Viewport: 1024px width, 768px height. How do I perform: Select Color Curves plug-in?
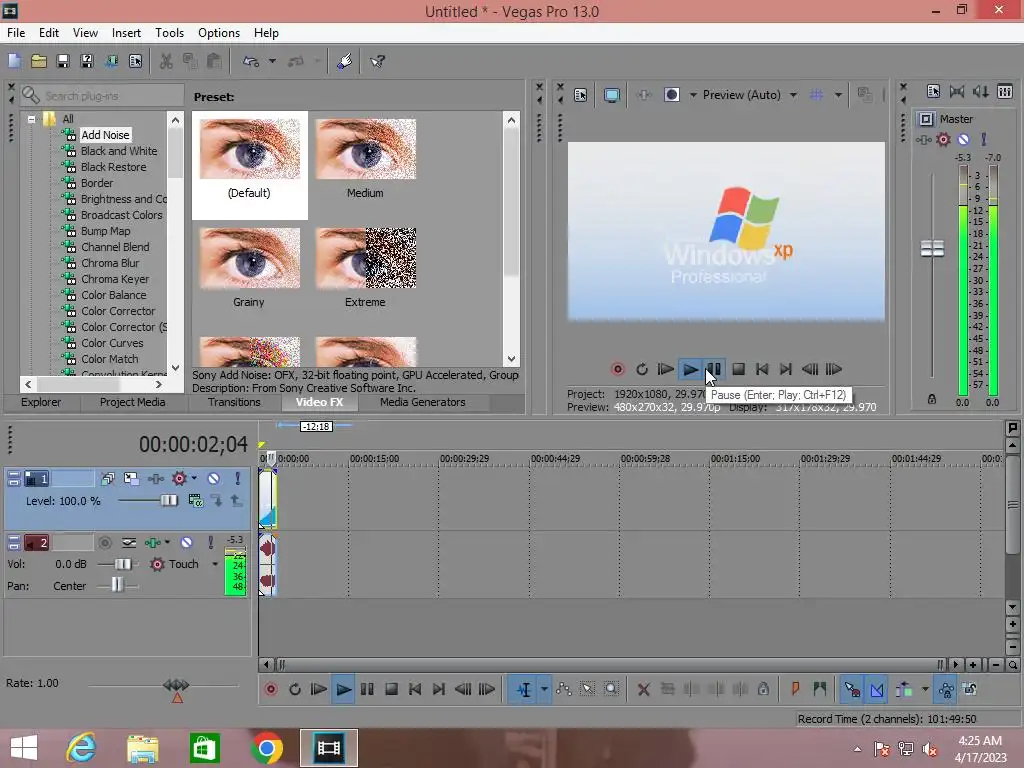tap(112, 343)
